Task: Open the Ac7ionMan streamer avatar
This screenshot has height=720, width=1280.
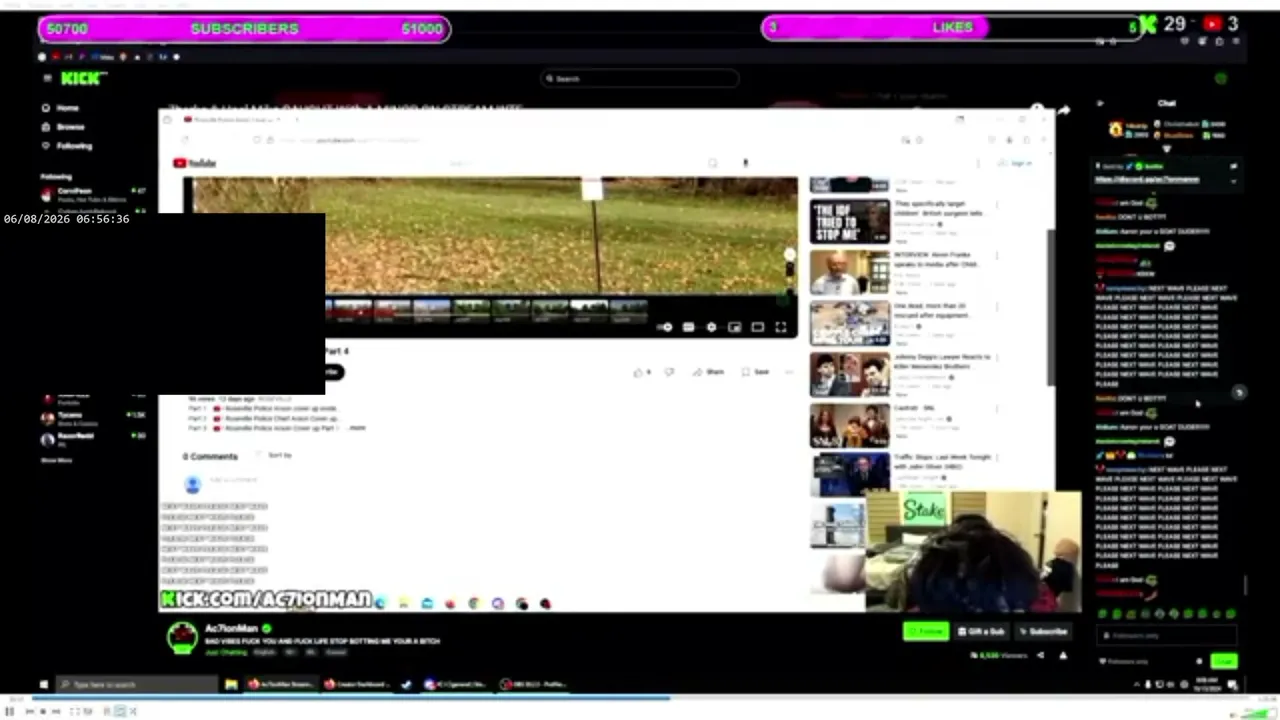Action: [182, 637]
